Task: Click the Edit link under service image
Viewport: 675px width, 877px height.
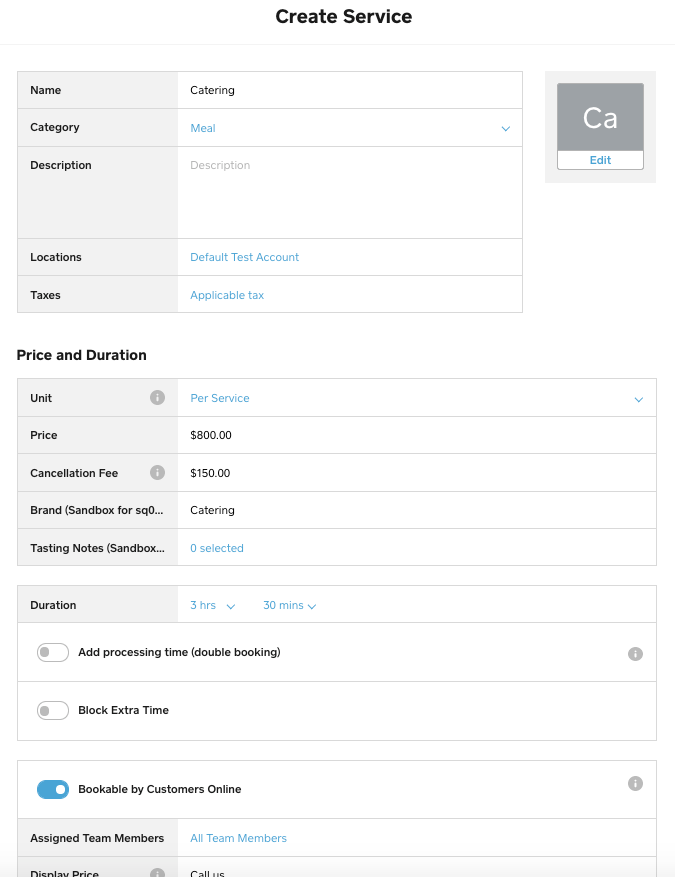Action: (x=600, y=160)
